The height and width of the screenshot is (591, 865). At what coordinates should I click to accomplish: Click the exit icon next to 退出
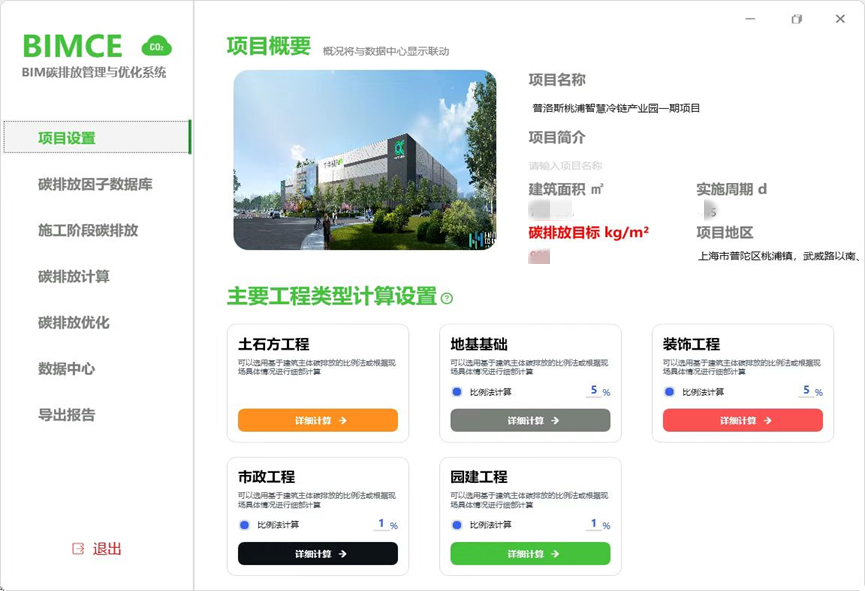(x=79, y=548)
